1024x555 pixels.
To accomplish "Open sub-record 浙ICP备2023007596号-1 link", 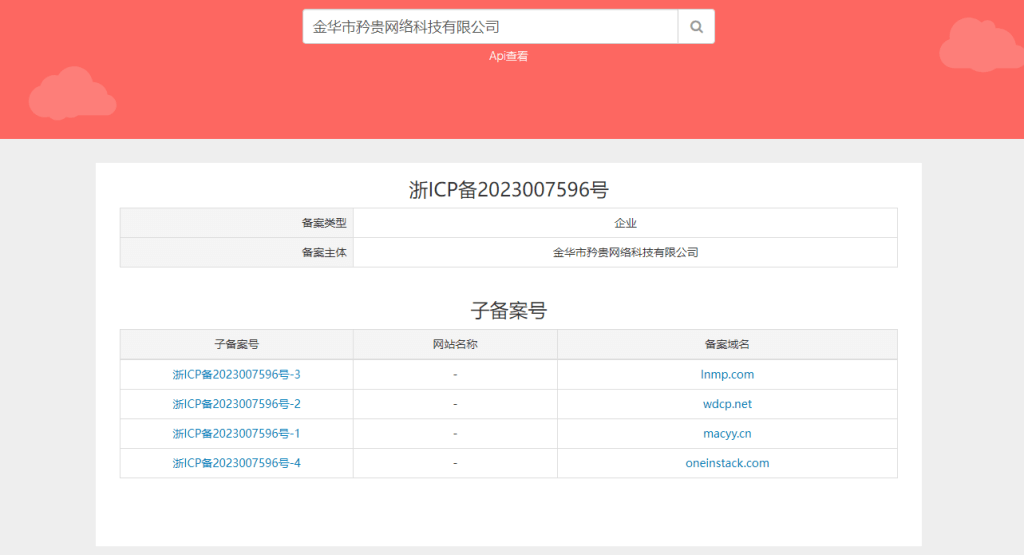I will tap(236, 433).
